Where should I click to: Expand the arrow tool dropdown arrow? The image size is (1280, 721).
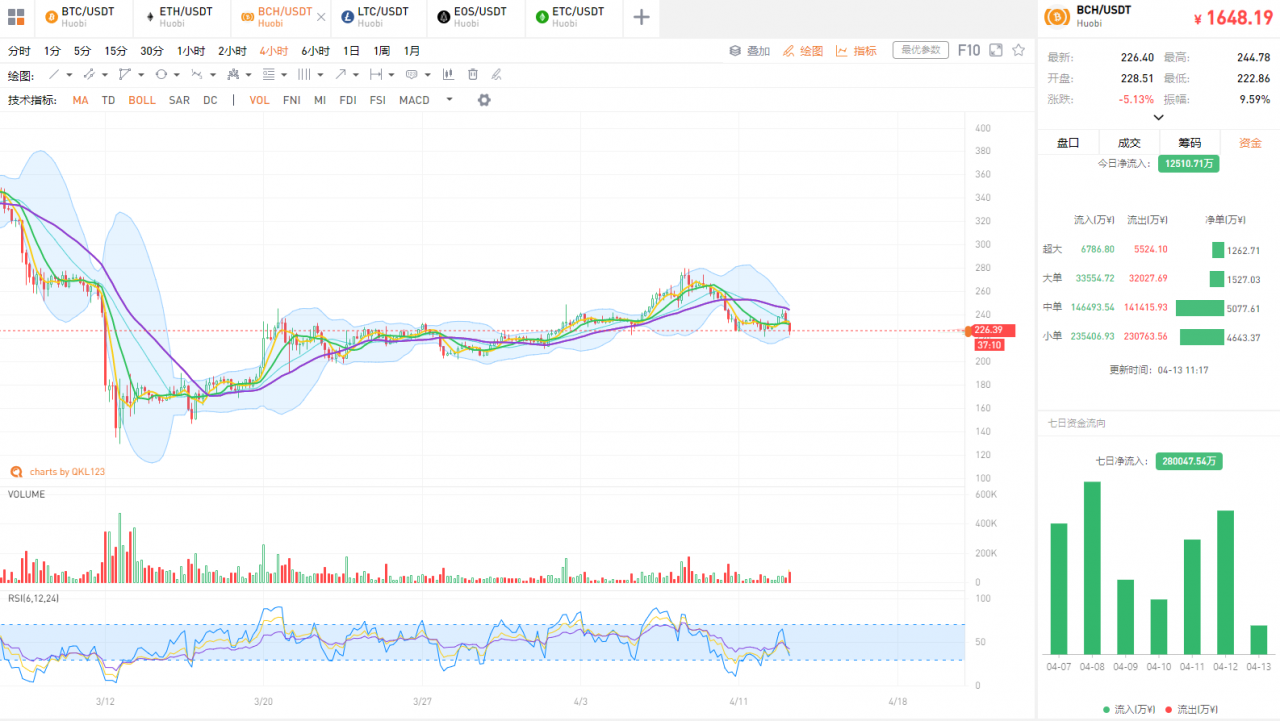[x=356, y=75]
